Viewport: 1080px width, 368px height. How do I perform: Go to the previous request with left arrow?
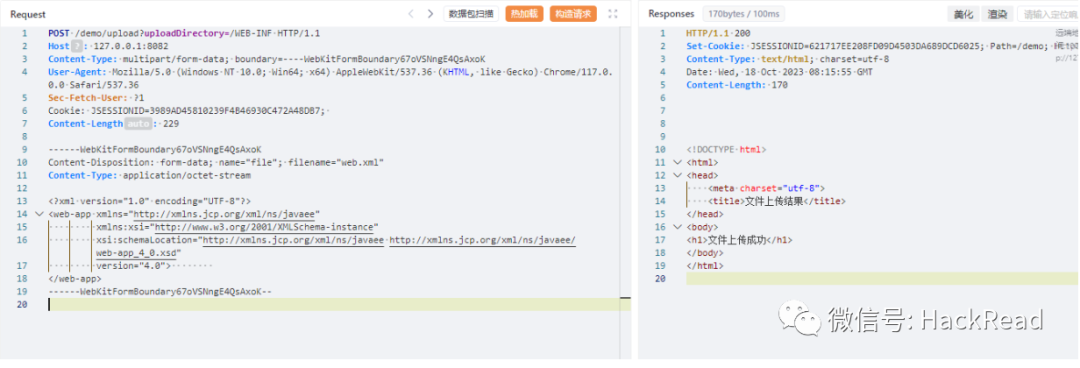(411, 14)
